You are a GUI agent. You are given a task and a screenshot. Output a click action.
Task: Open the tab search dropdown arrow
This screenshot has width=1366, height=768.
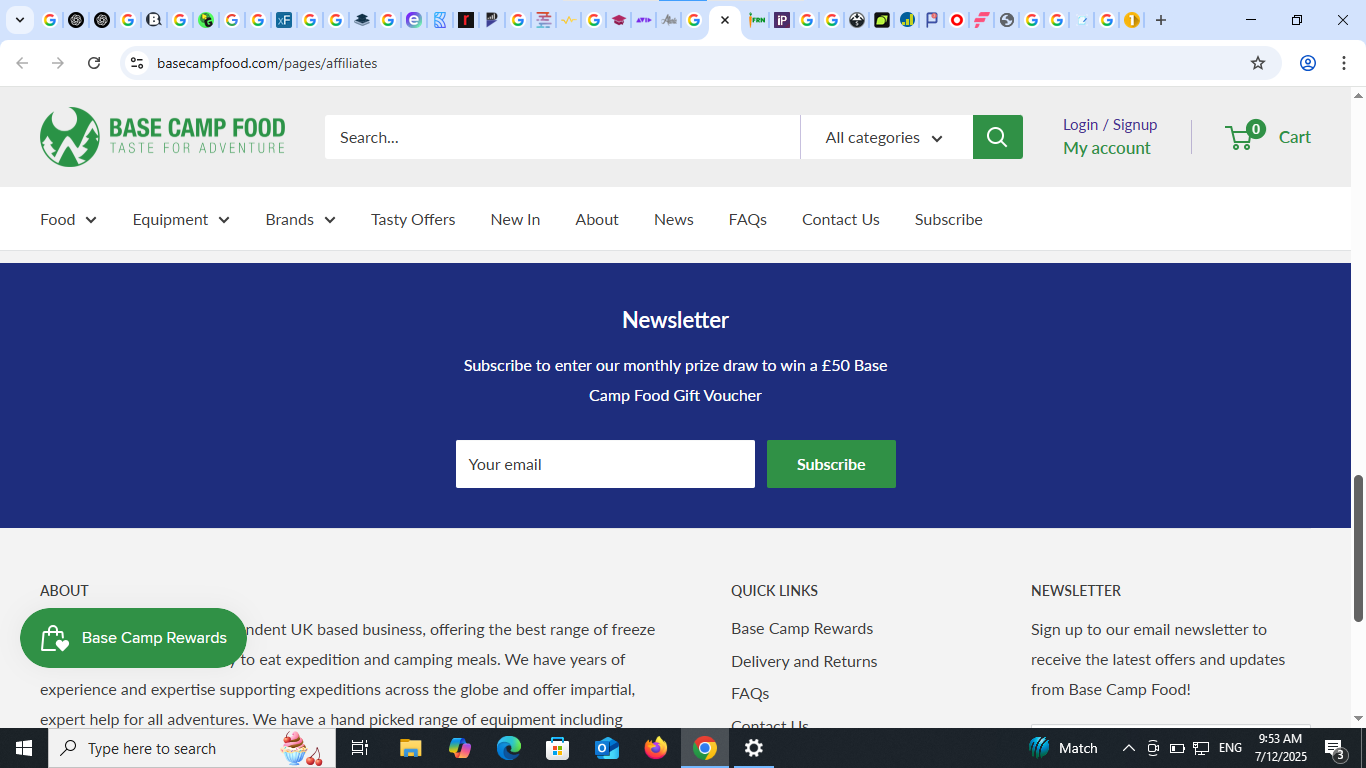tap(19, 20)
